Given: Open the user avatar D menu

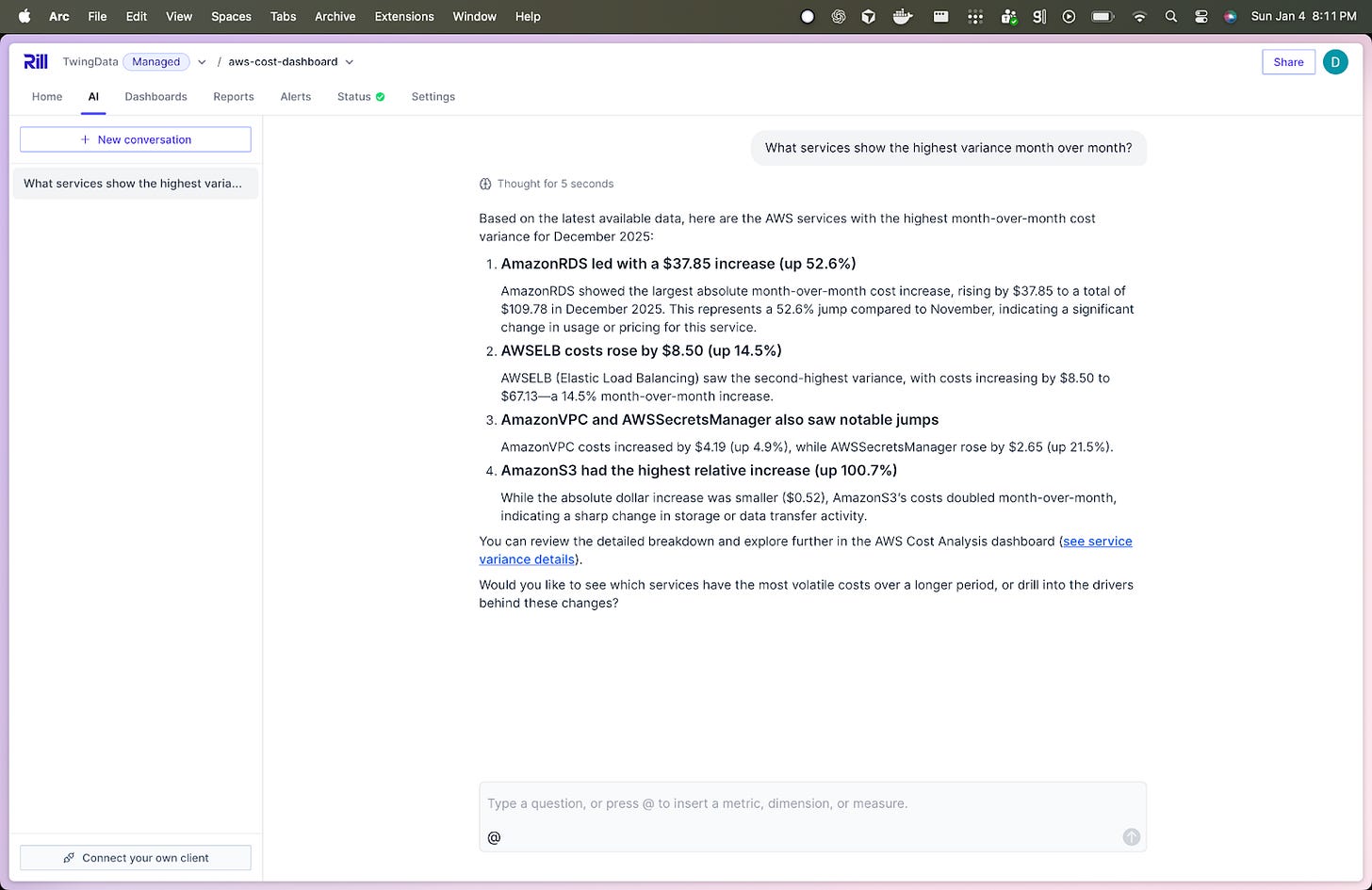Looking at the screenshot, I should click(x=1335, y=62).
